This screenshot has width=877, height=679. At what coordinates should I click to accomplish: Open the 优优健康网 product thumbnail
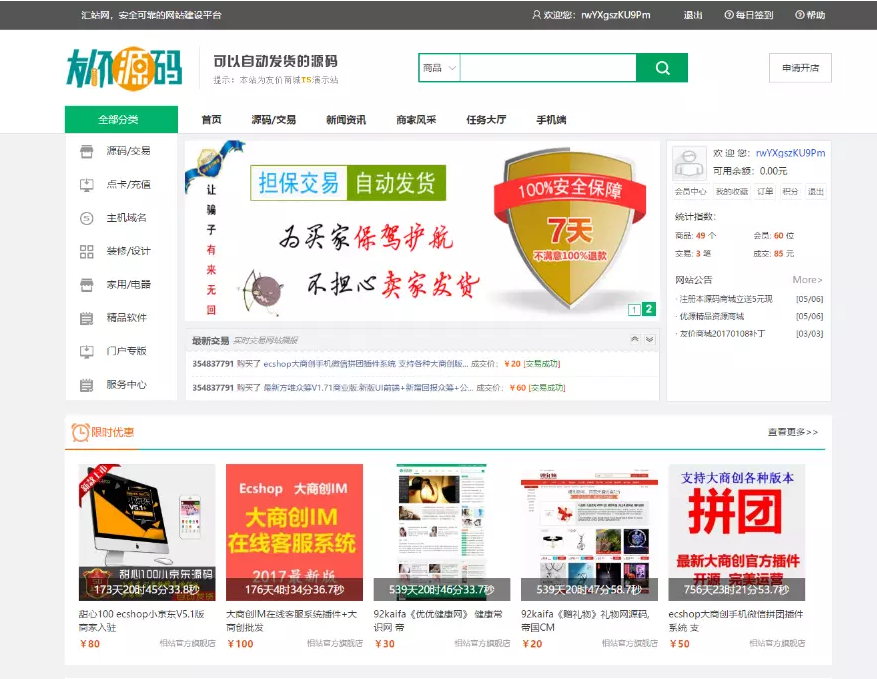442,532
